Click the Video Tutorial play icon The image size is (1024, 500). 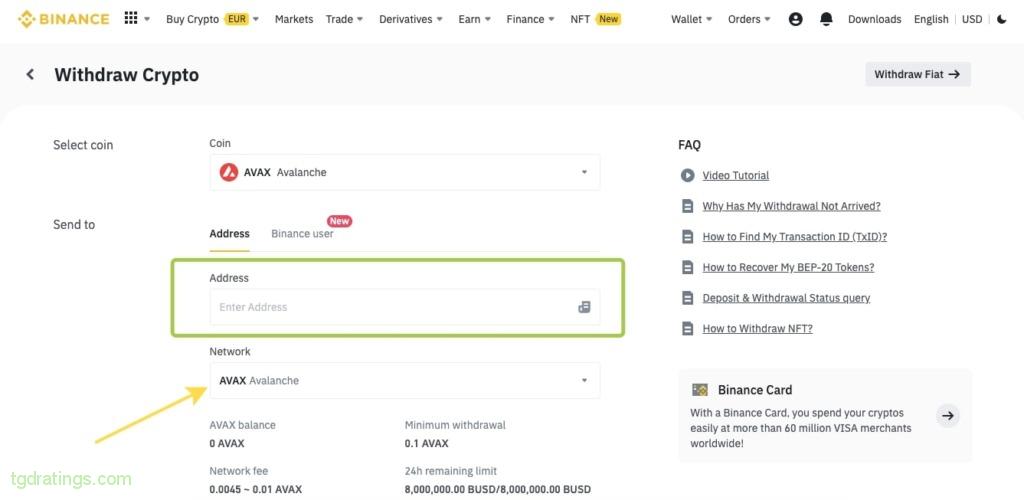687,175
